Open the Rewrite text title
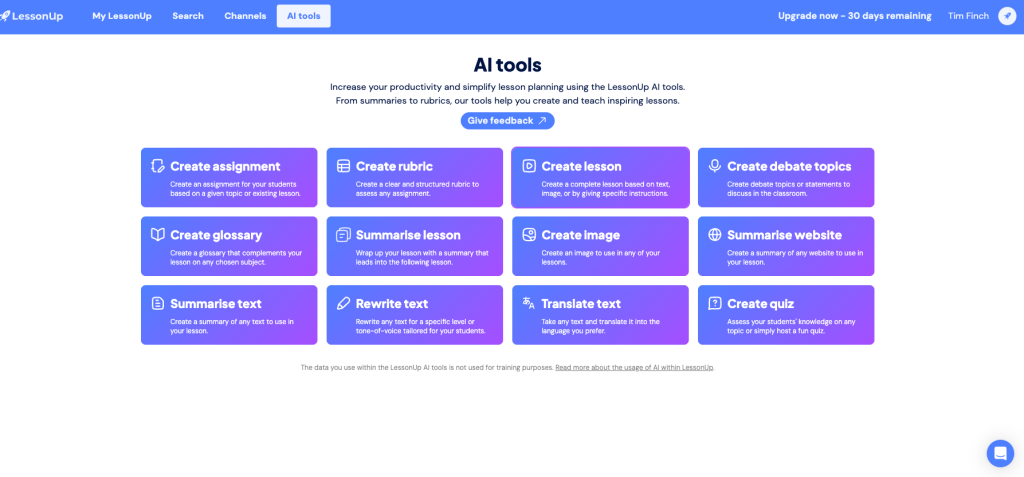 (x=392, y=304)
